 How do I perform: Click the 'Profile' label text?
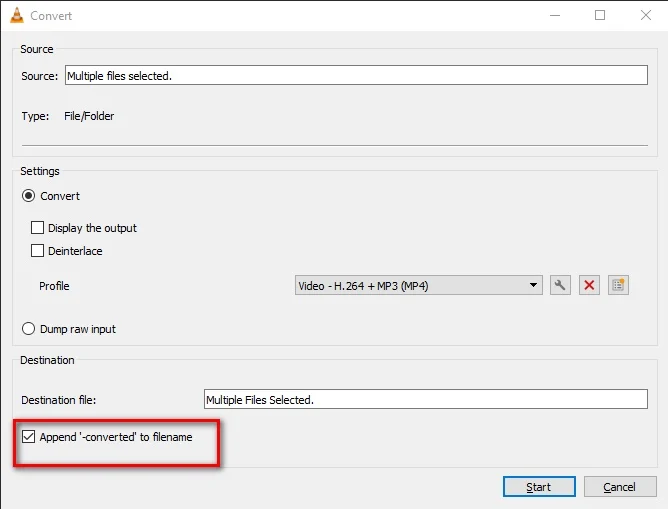[x=54, y=286]
